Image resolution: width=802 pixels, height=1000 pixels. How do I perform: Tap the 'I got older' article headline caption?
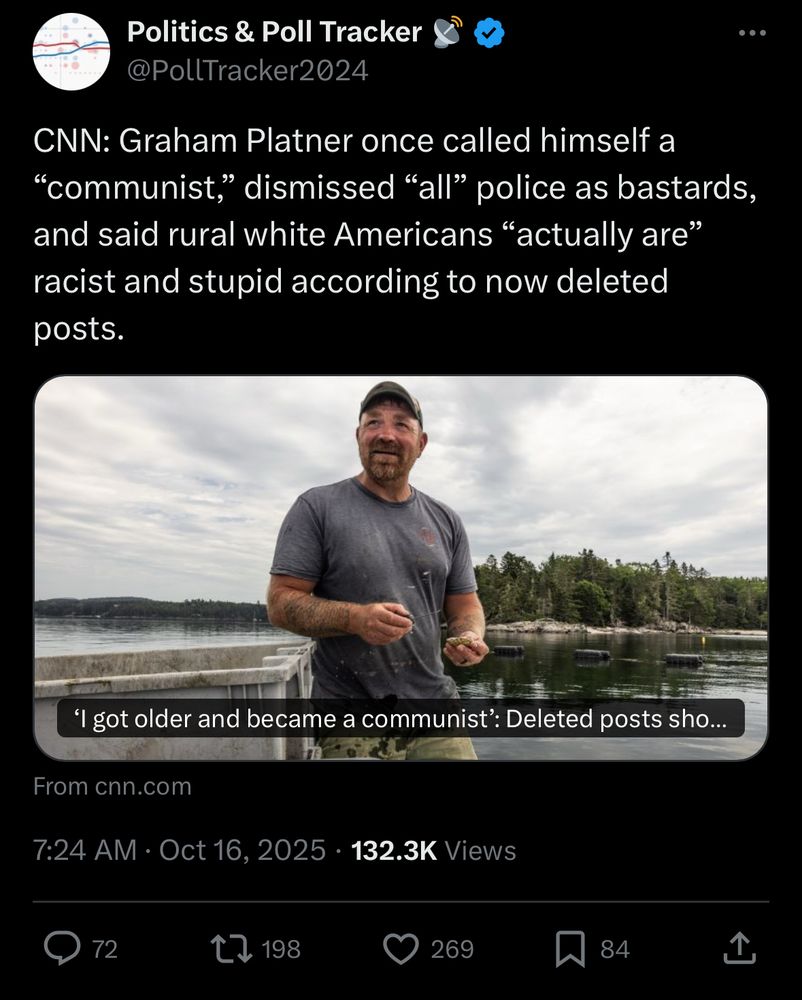coord(400,718)
